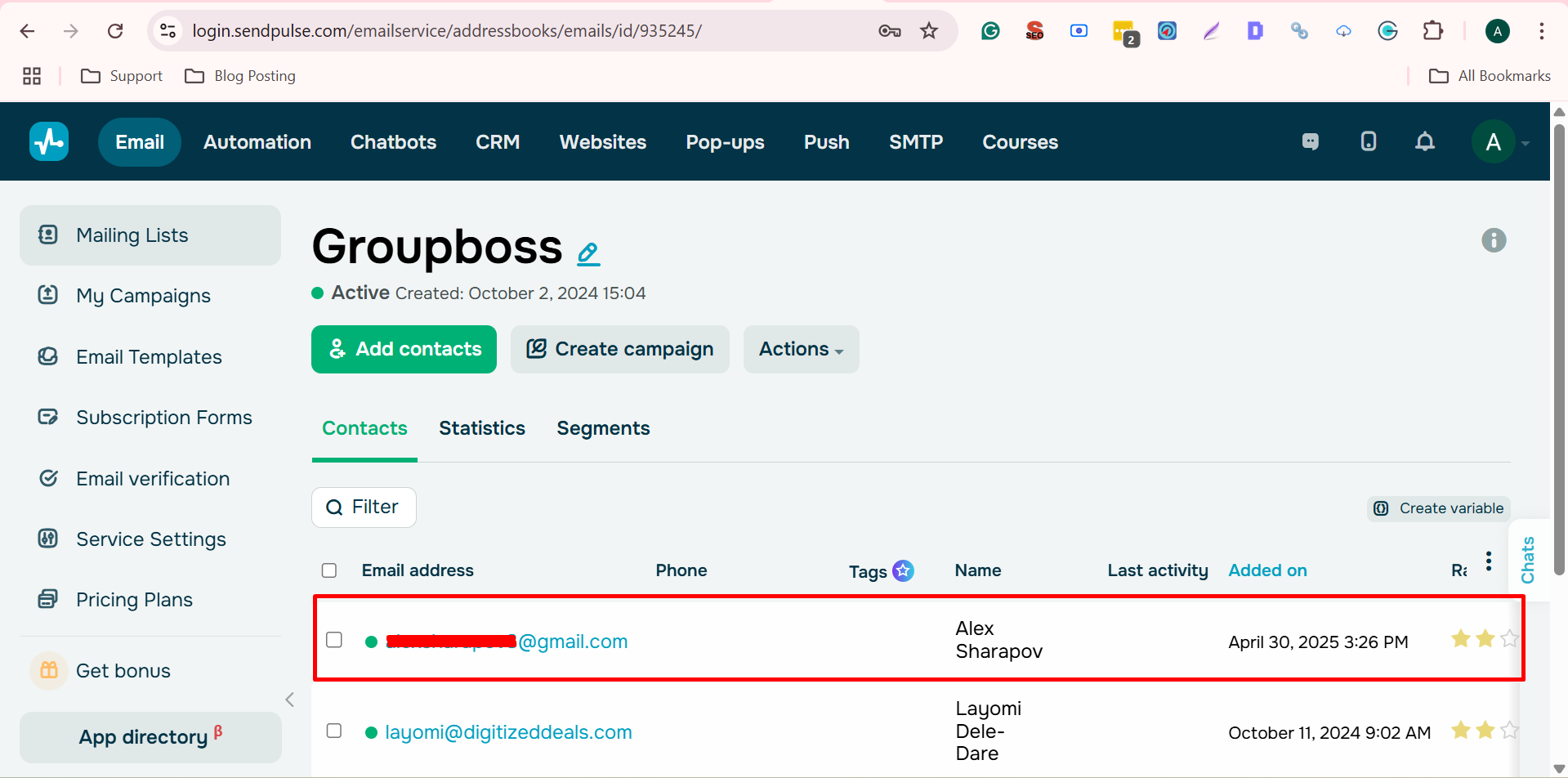Viewport: 1568px width, 778px height.
Task: Open the Websites section
Action: click(x=603, y=142)
